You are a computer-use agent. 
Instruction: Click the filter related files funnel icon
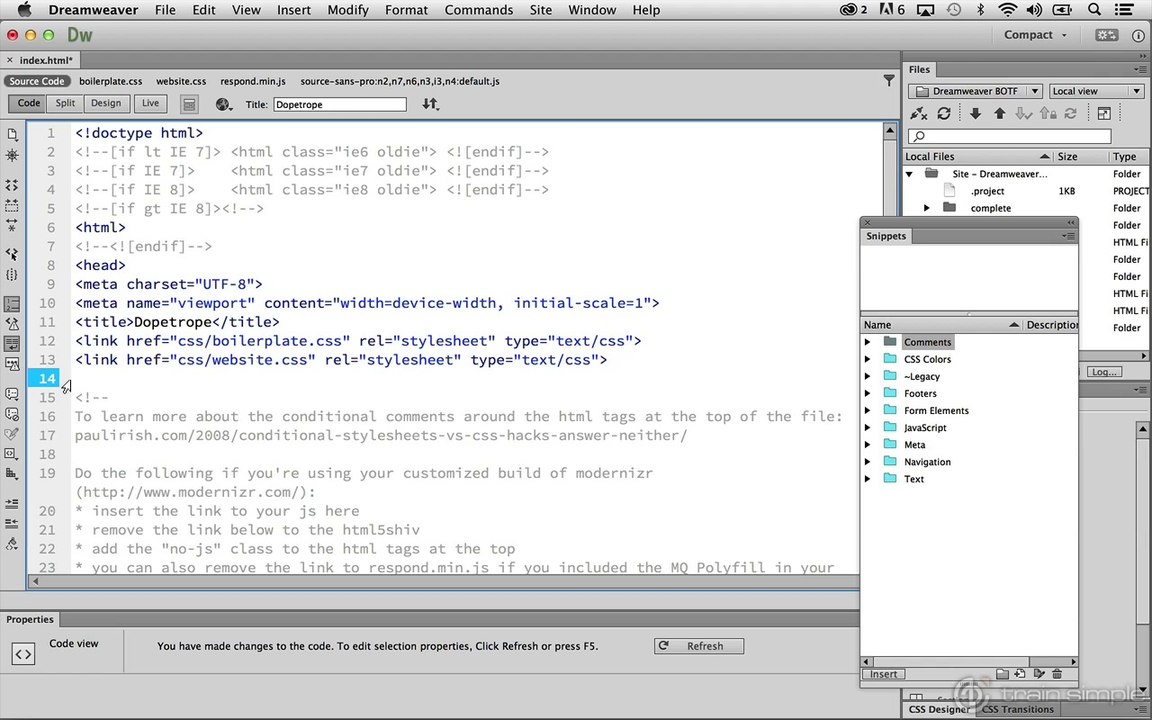coord(889,81)
